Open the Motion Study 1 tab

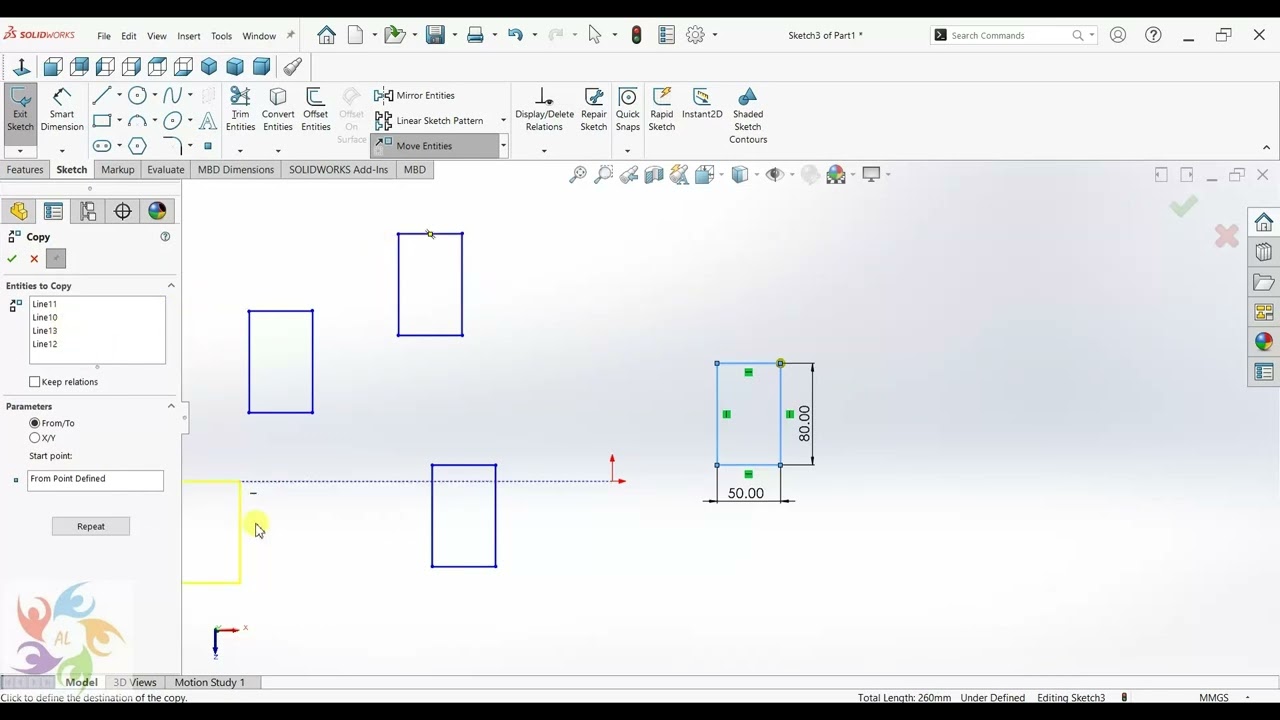[x=210, y=682]
